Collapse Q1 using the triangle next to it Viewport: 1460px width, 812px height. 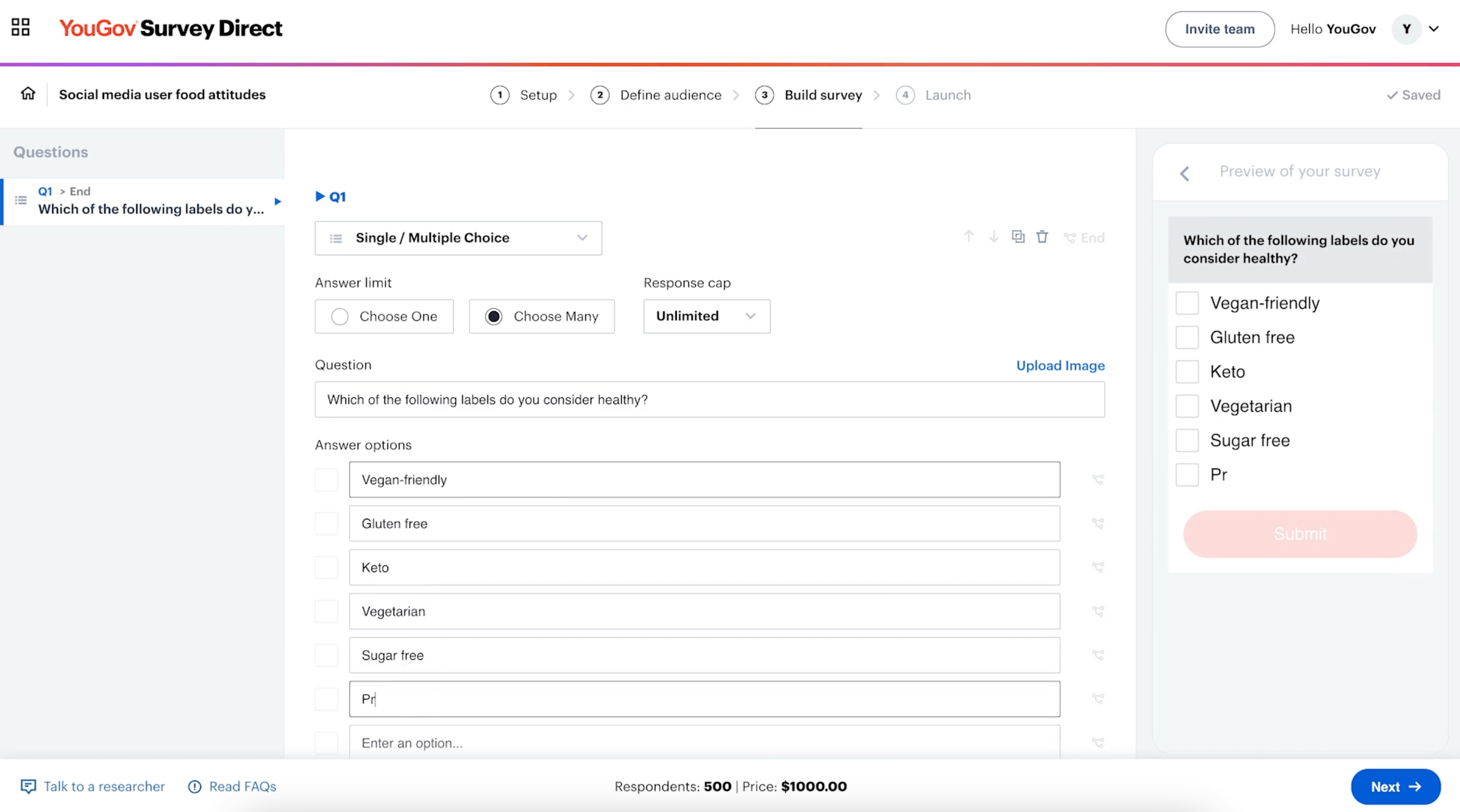click(x=320, y=196)
